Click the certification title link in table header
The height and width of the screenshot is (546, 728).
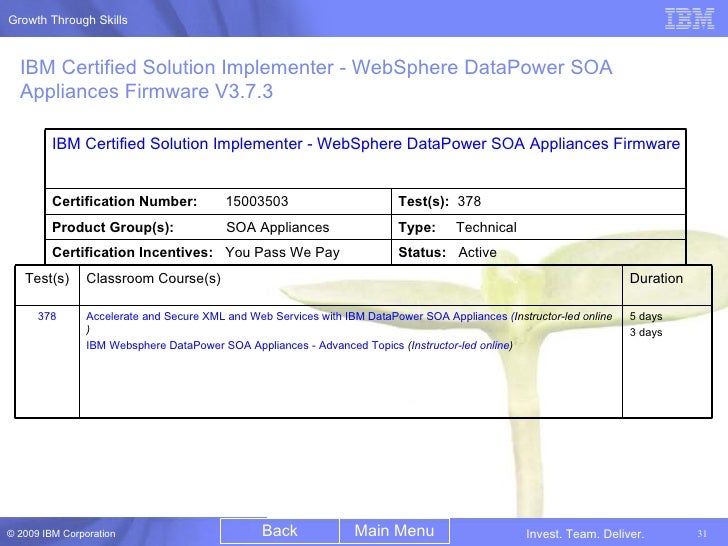click(366, 143)
